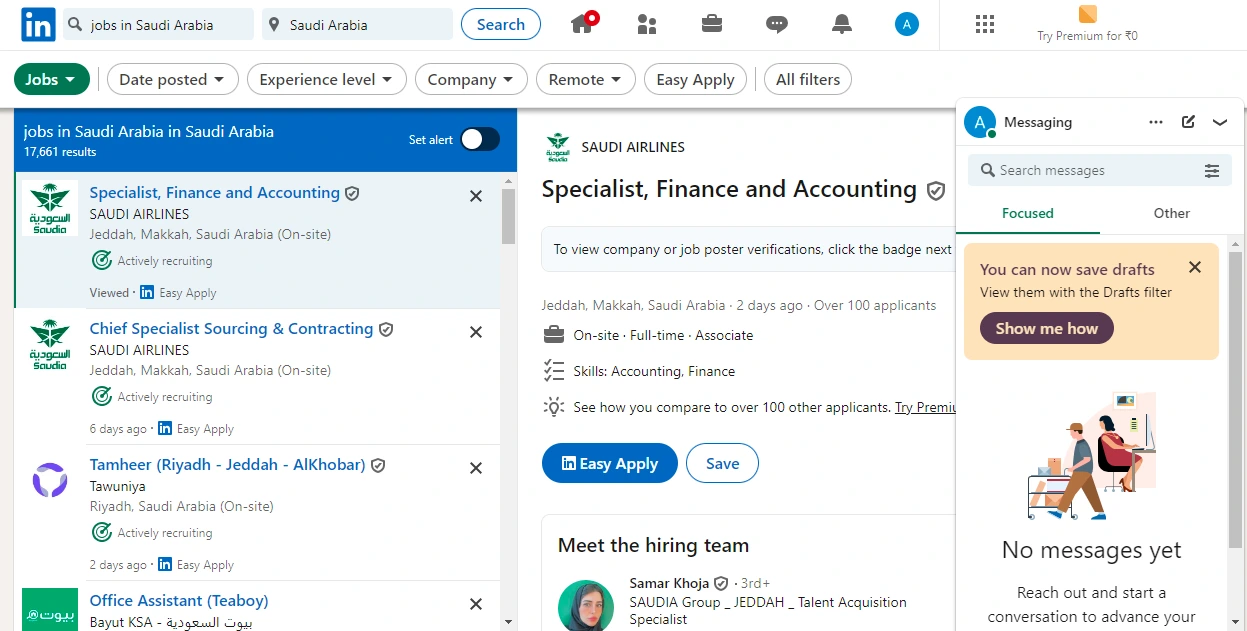Dismiss the Tamheer job card
This screenshot has height=631, width=1247.
click(476, 468)
